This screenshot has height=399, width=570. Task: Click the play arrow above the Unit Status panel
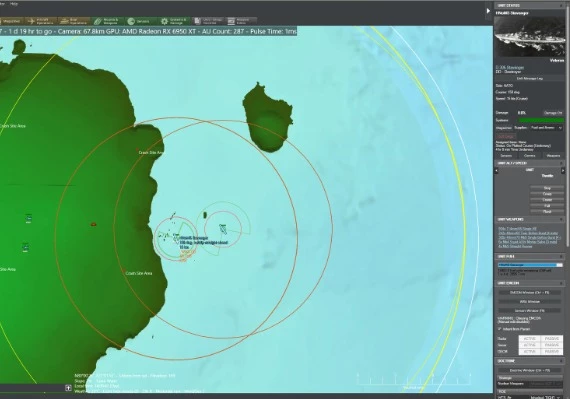488,11
